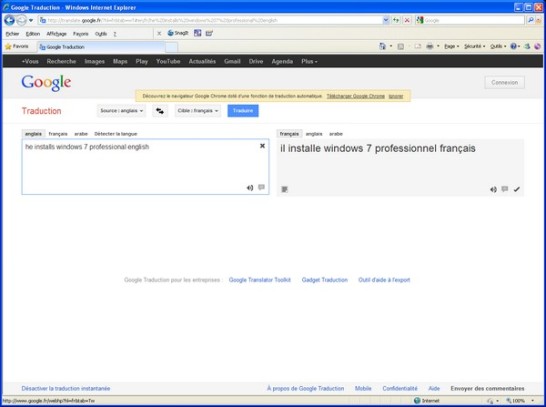Select target language tab français
Image resolution: width=546 pixels, height=407 pixels.
tap(289, 134)
